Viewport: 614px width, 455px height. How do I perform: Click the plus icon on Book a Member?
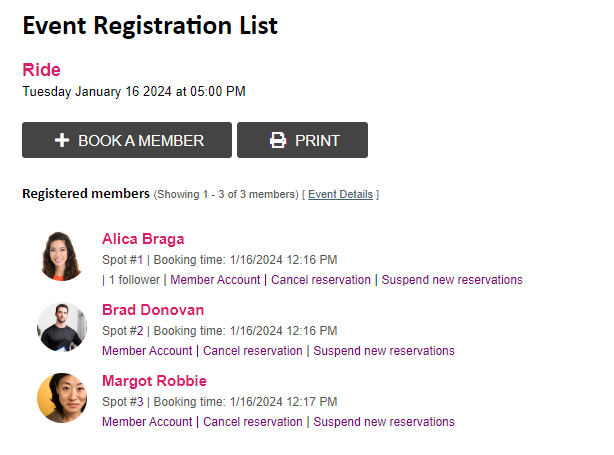click(62, 140)
